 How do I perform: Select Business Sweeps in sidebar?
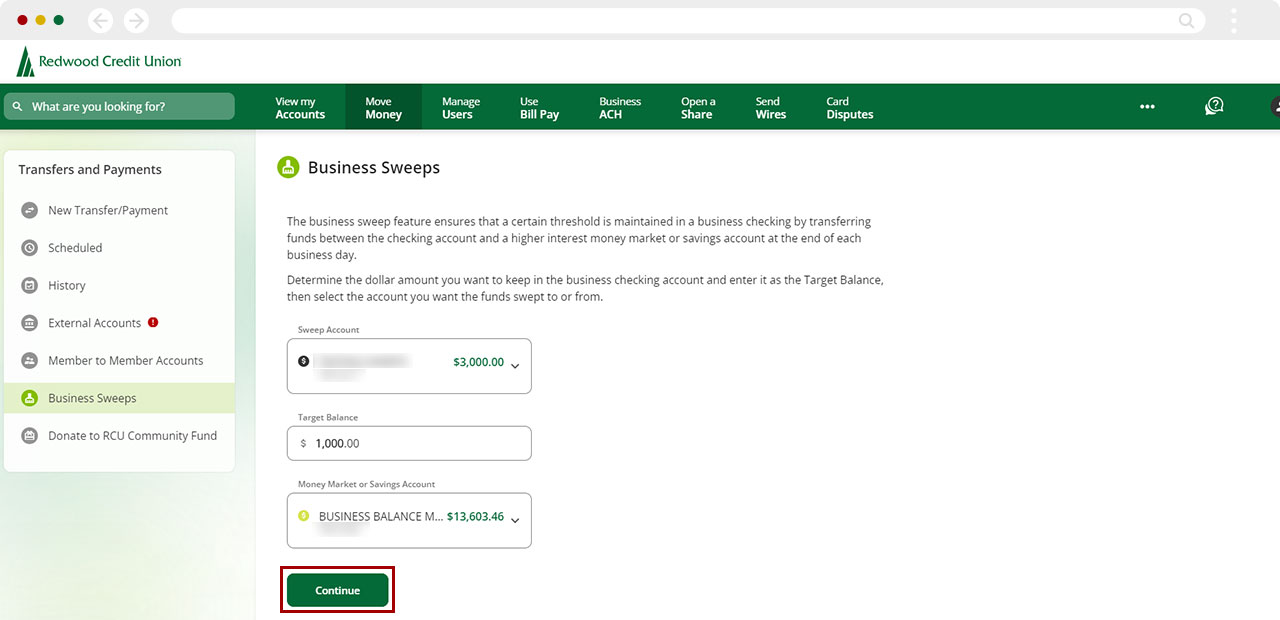click(x=119, y=398)
